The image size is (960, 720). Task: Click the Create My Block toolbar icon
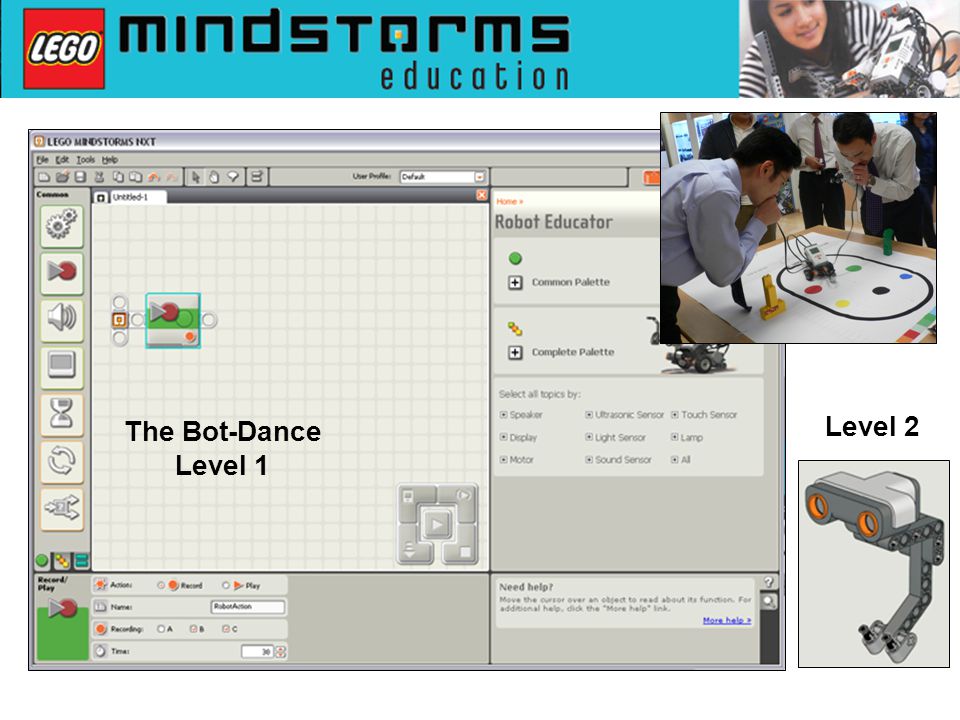tap(257, 178)
